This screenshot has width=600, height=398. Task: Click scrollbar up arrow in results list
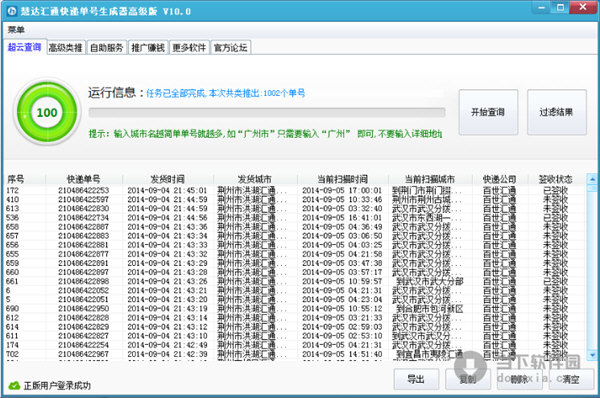(592, 179)
